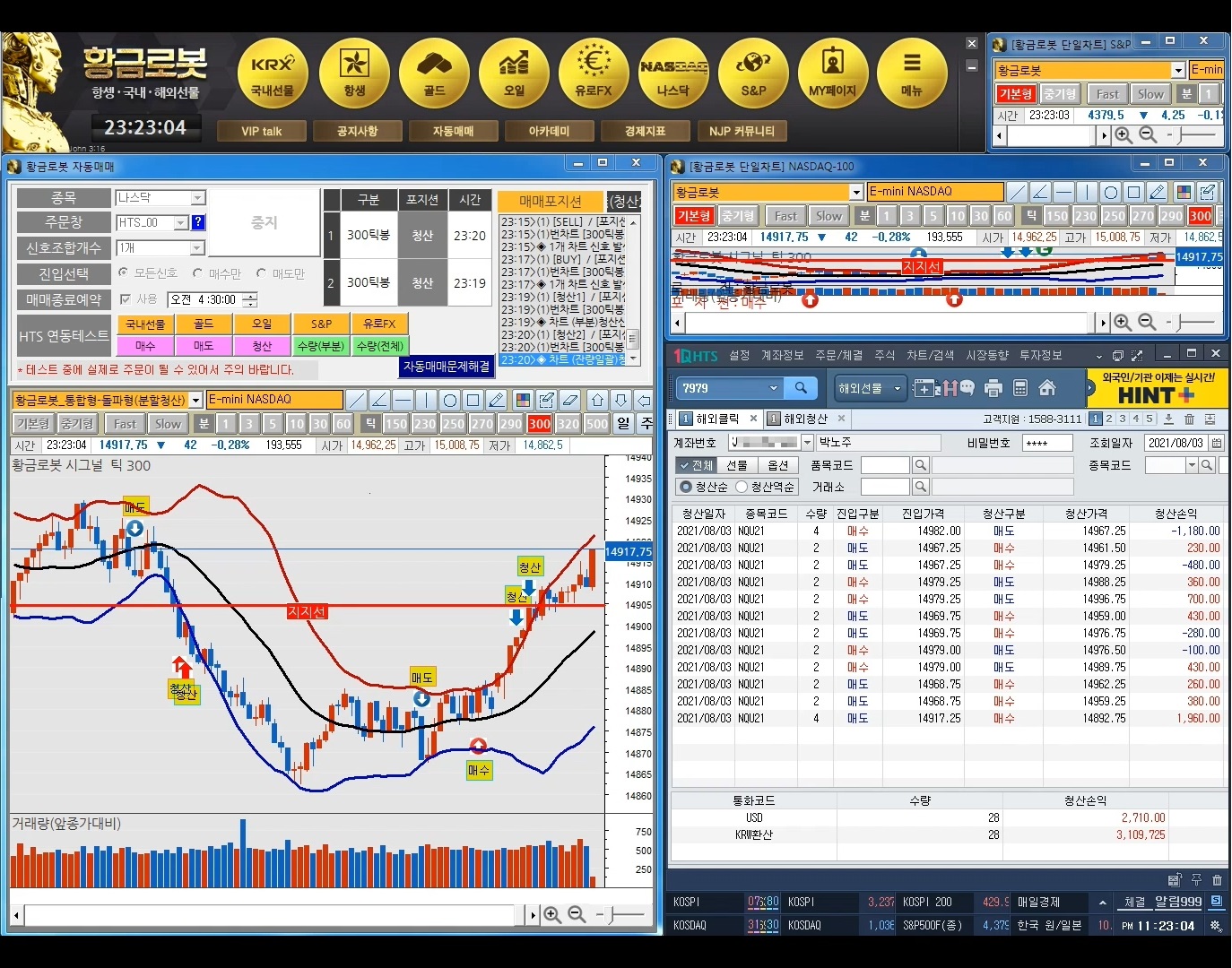Screen dimensions: 1232x968
Task: Click the printer icon in HTS toolbar
Action: coord(993,388)
